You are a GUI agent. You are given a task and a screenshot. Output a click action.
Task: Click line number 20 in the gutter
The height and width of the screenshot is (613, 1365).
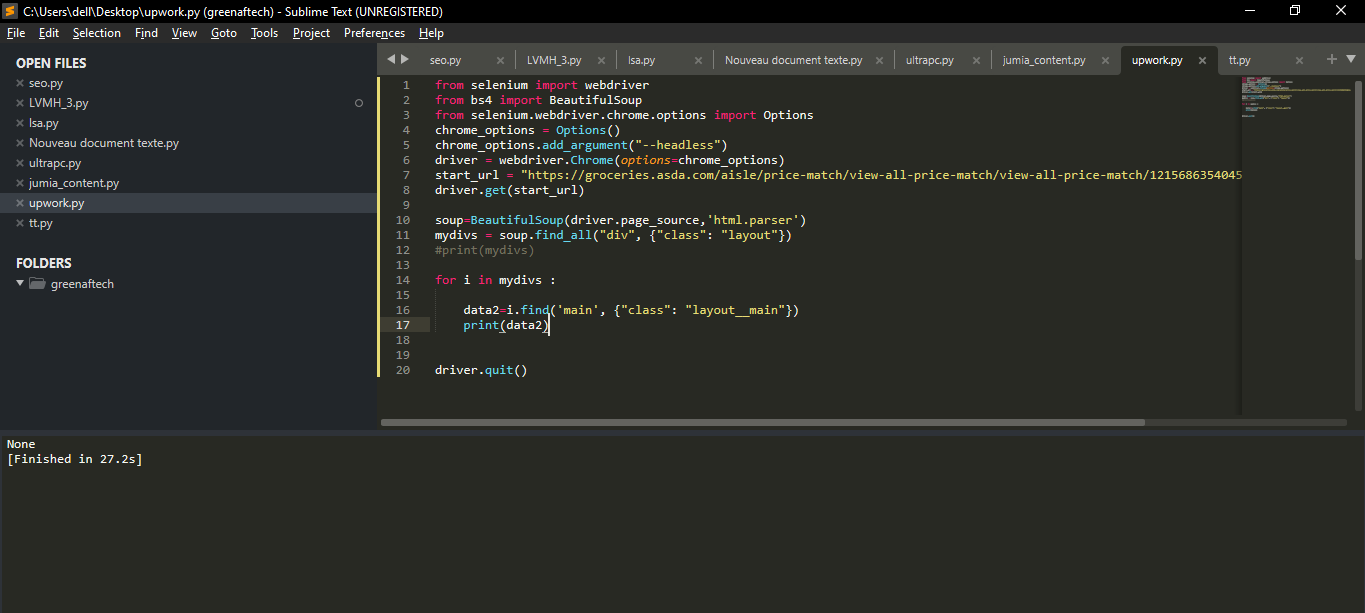pos(403,370)
